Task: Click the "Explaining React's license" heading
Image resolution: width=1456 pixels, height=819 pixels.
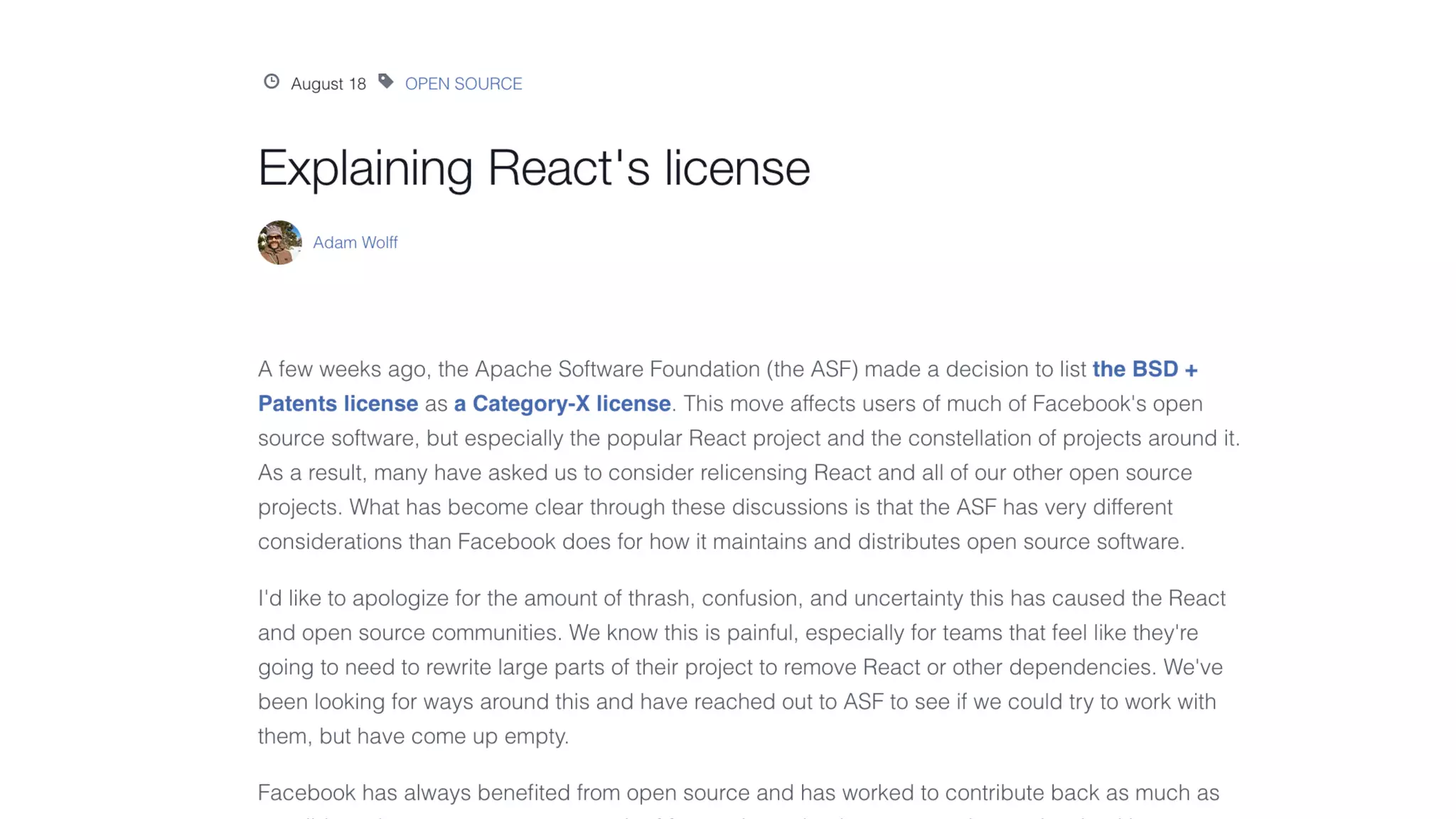Action: point(533,168)
